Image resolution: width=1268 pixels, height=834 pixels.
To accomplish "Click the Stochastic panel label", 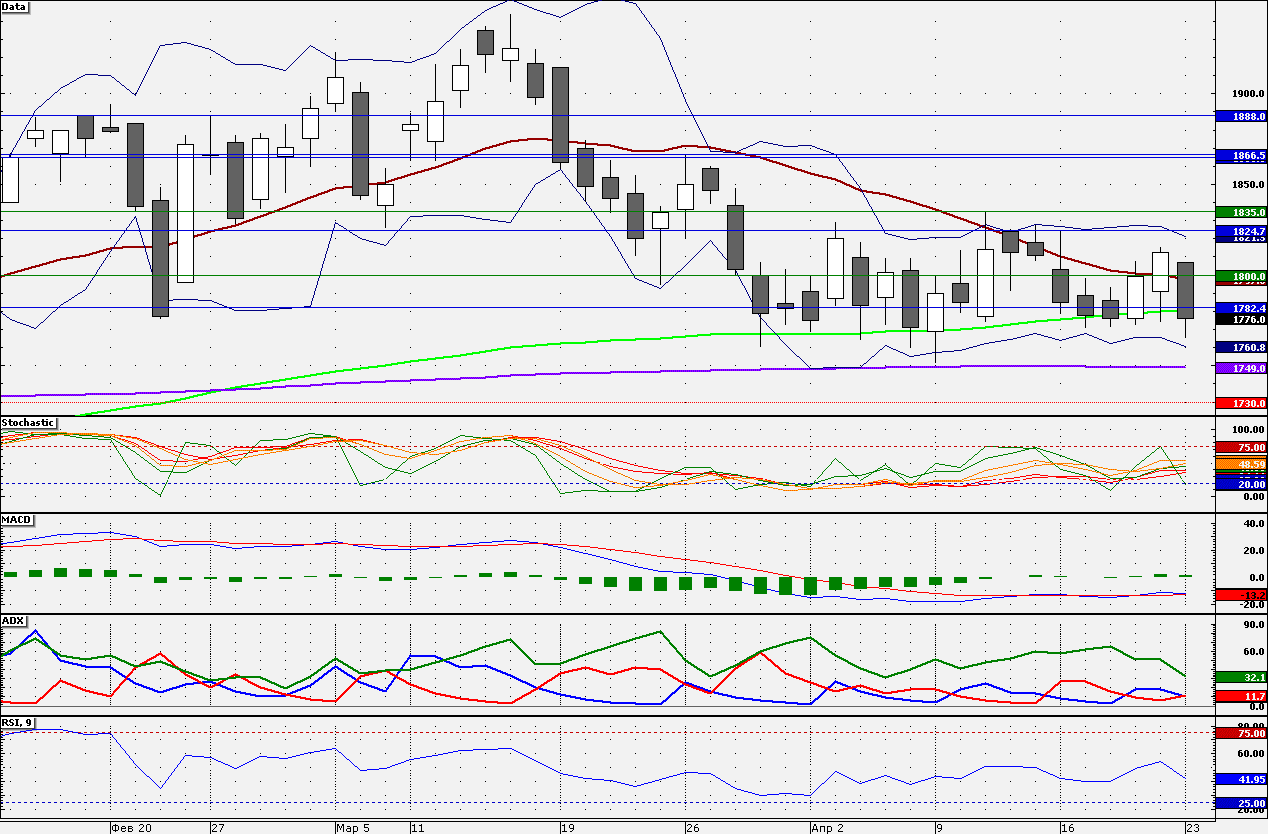I will (x=28, y=422).
